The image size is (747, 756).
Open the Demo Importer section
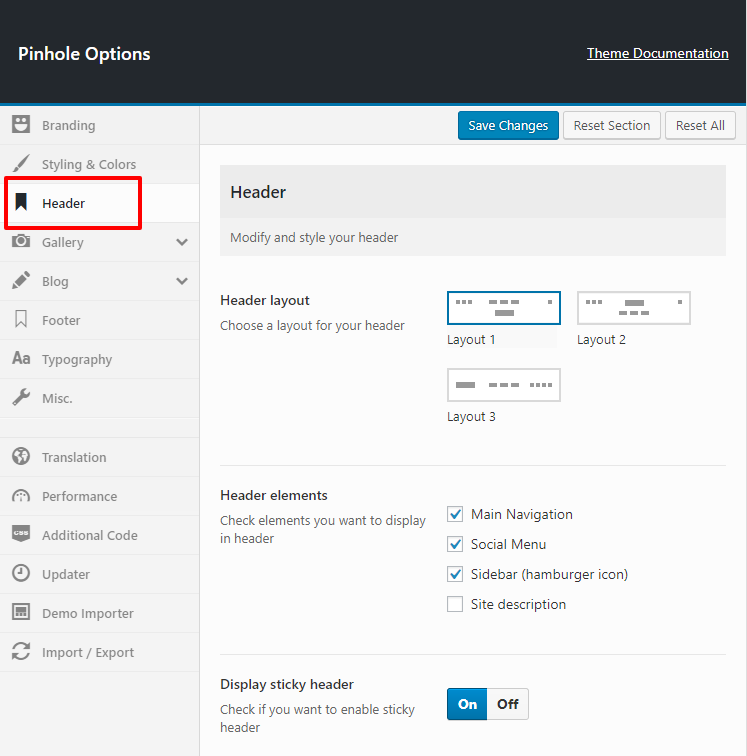[x=99, y=613]
